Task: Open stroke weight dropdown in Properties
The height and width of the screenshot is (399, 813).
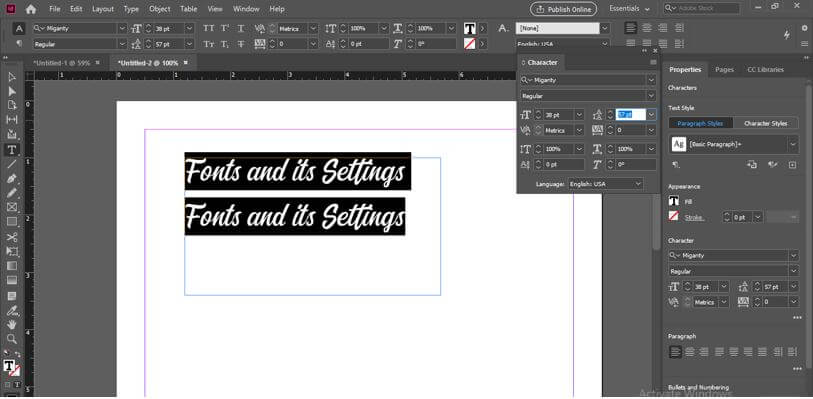Action: point(759,218)
